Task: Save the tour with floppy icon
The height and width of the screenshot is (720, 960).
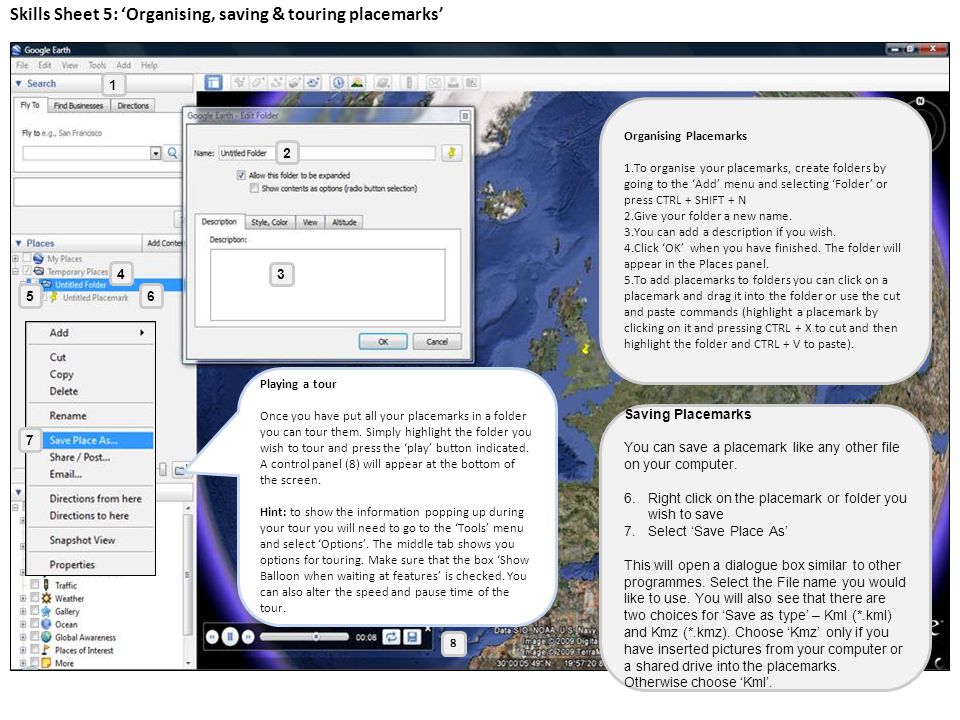Action: [412, 637]
